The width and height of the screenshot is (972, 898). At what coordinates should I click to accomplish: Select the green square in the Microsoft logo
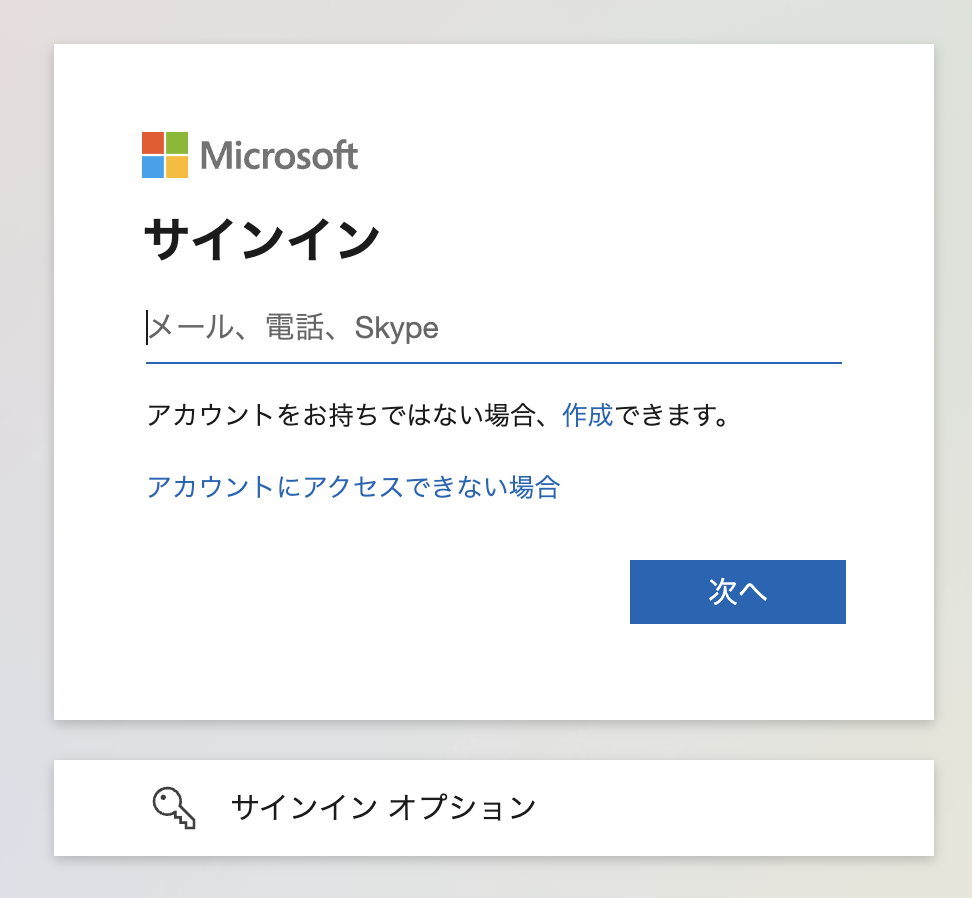pos(178,143)
